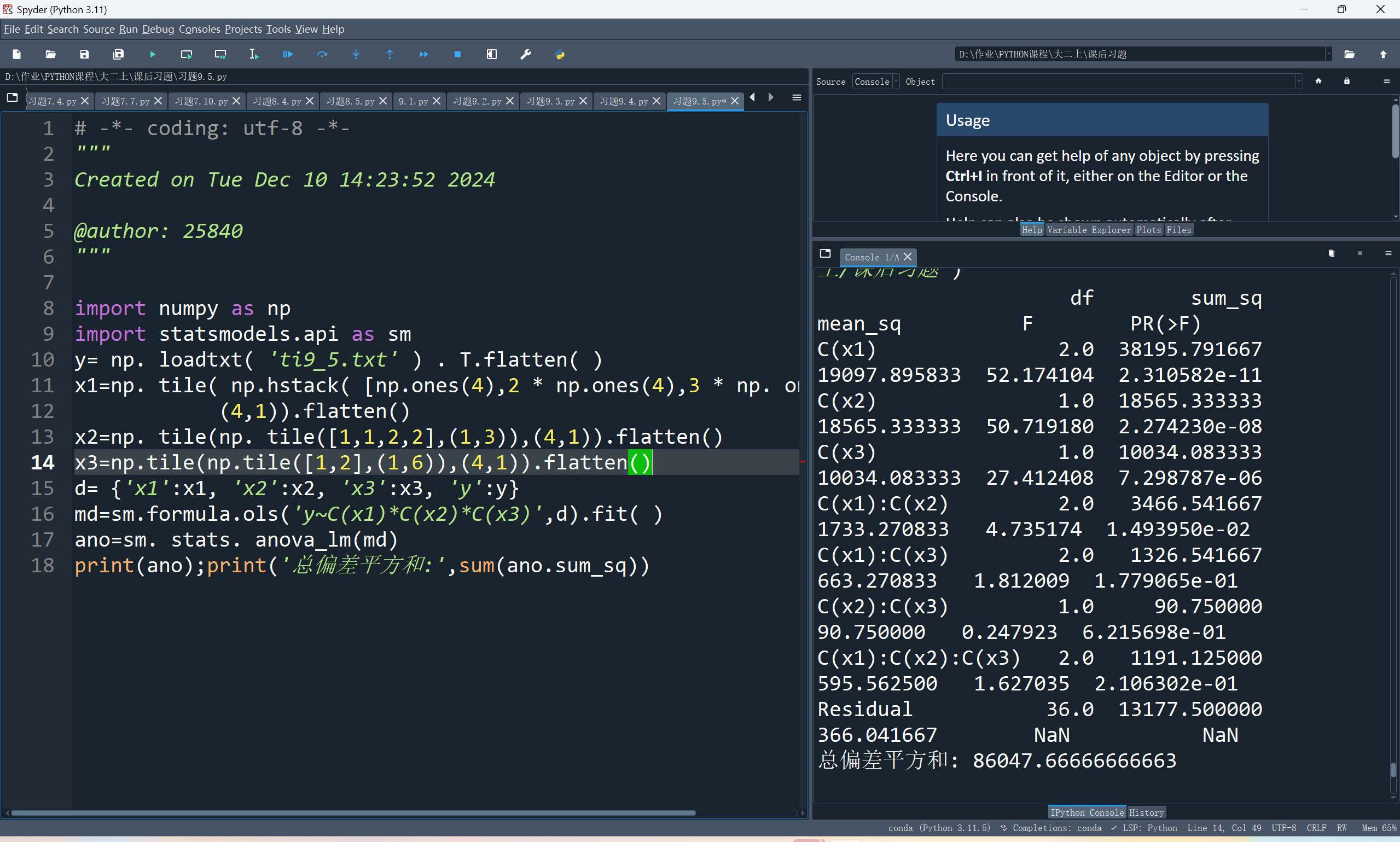Click the Save file toolbar icon
Viewport: 1400px width, 842px height.
coord(84,55)
